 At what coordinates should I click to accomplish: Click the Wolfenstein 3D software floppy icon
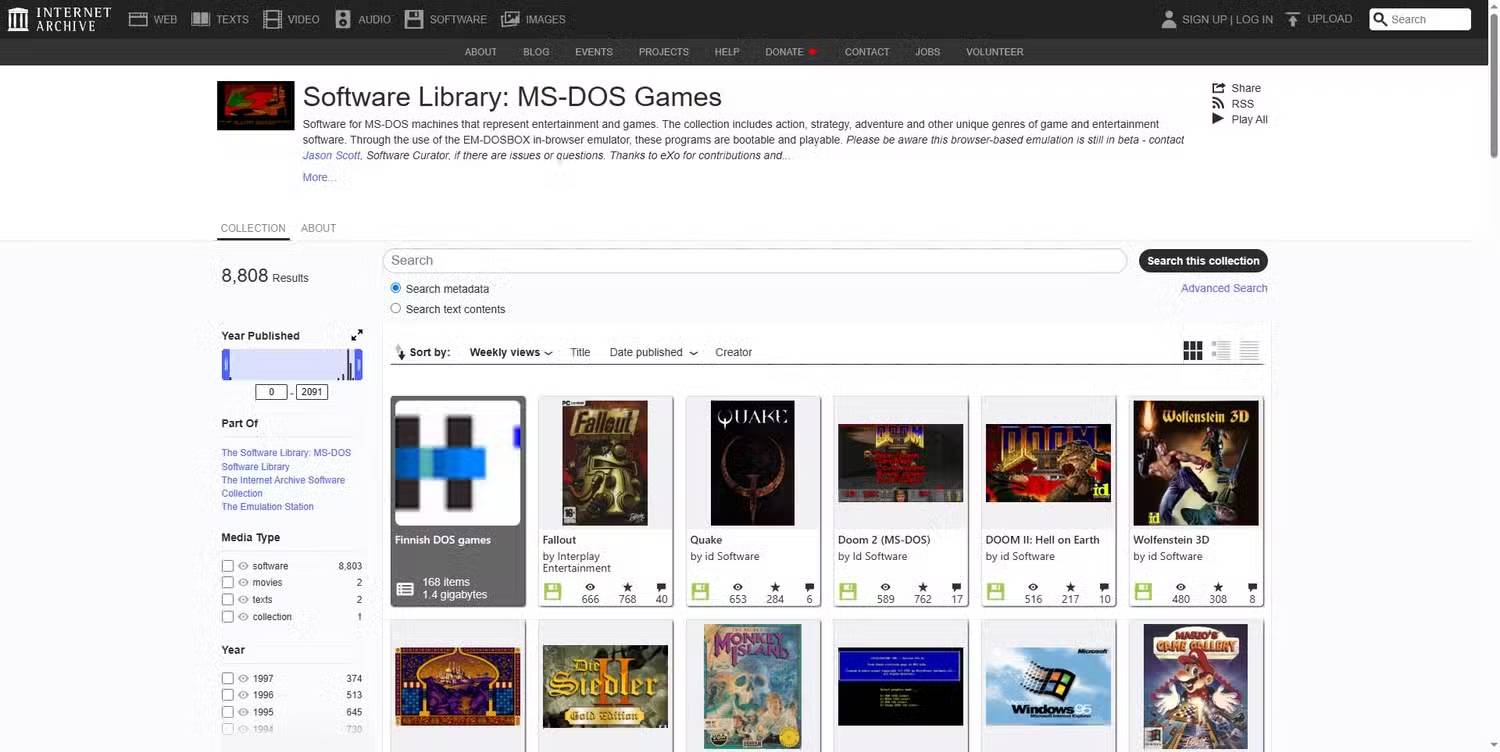coord(1143,592)
